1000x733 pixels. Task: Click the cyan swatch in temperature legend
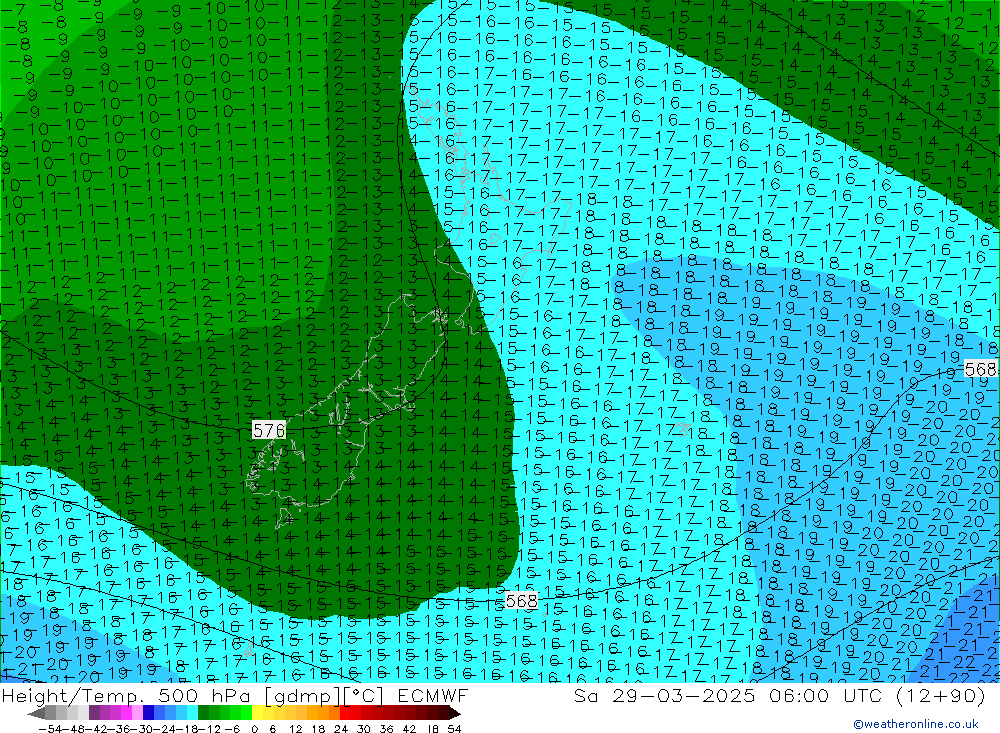(192, 713)
